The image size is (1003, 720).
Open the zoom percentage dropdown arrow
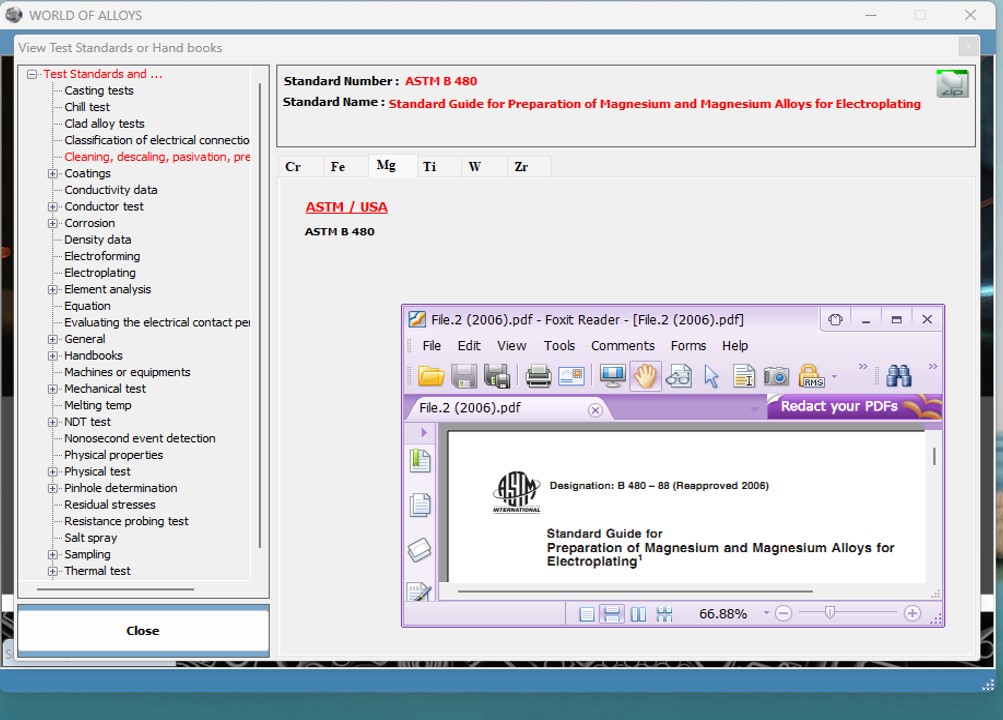tap(766, 613)
